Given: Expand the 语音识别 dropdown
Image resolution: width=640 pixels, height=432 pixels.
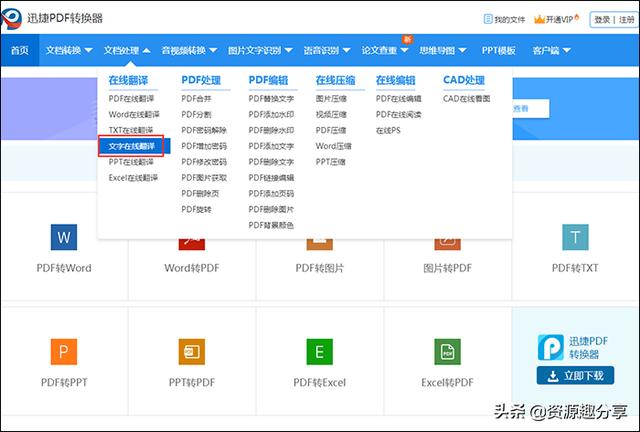Looking at the screenshot, I should point(327,50).
